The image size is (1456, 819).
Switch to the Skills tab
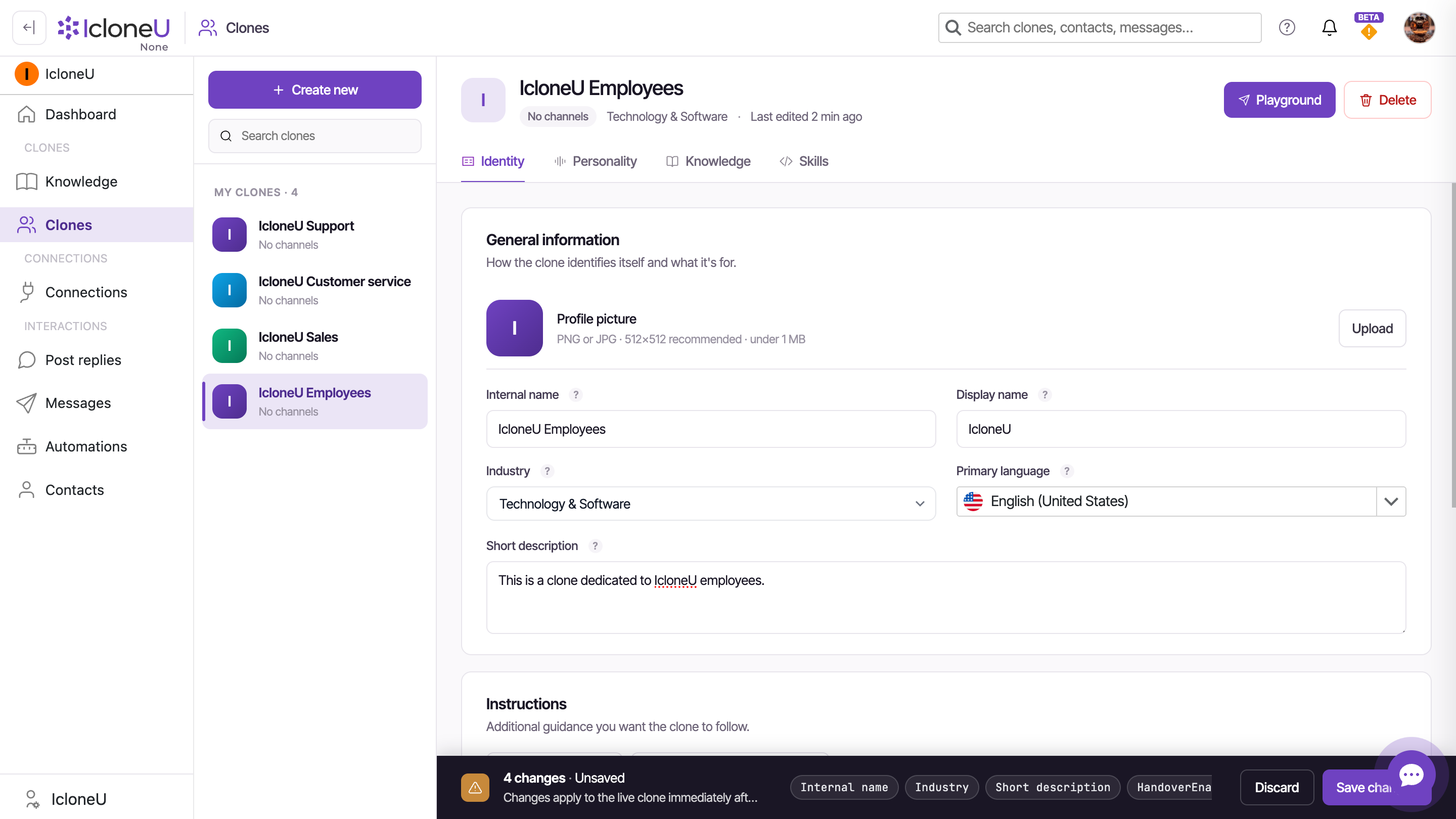click(x=804, y=162)
